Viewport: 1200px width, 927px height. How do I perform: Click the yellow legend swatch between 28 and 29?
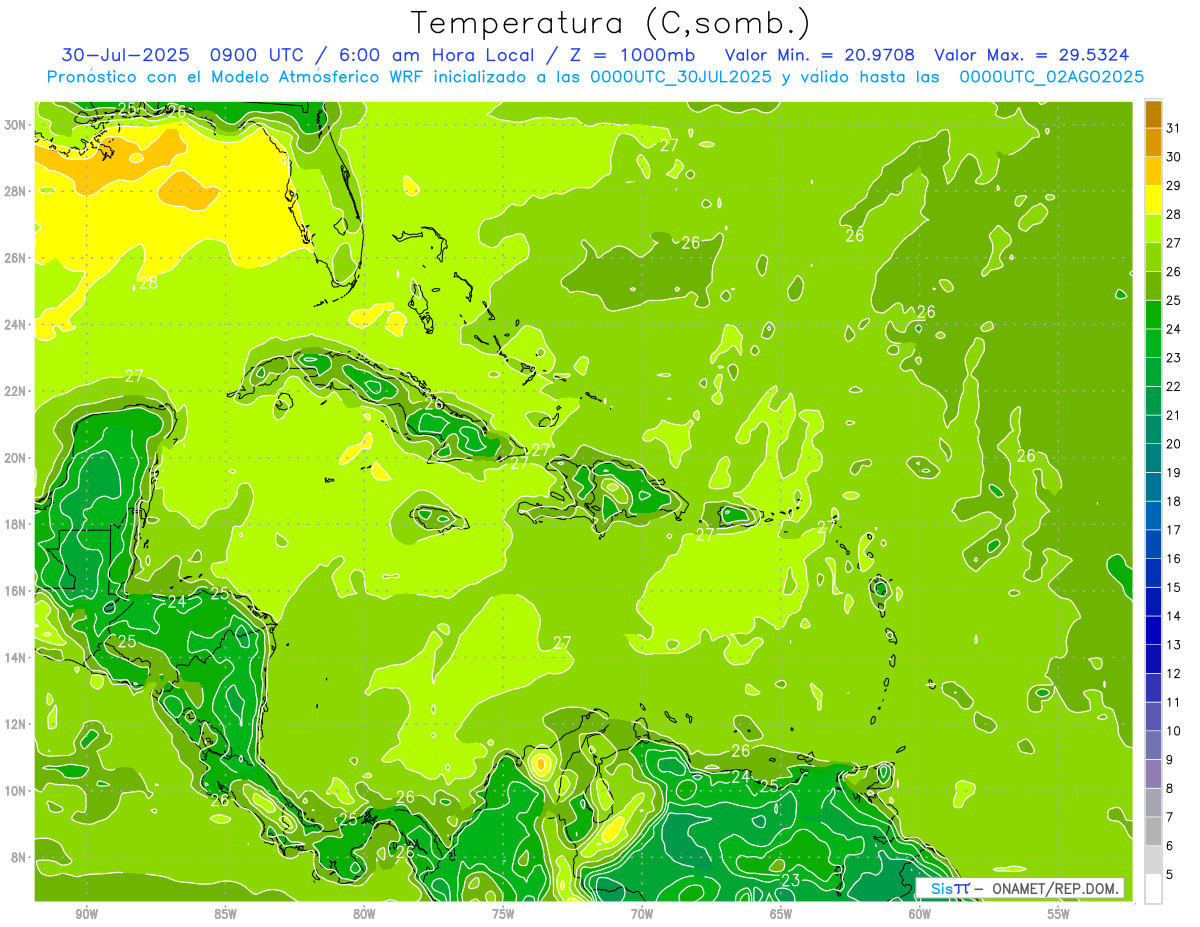coord(1153,200)
